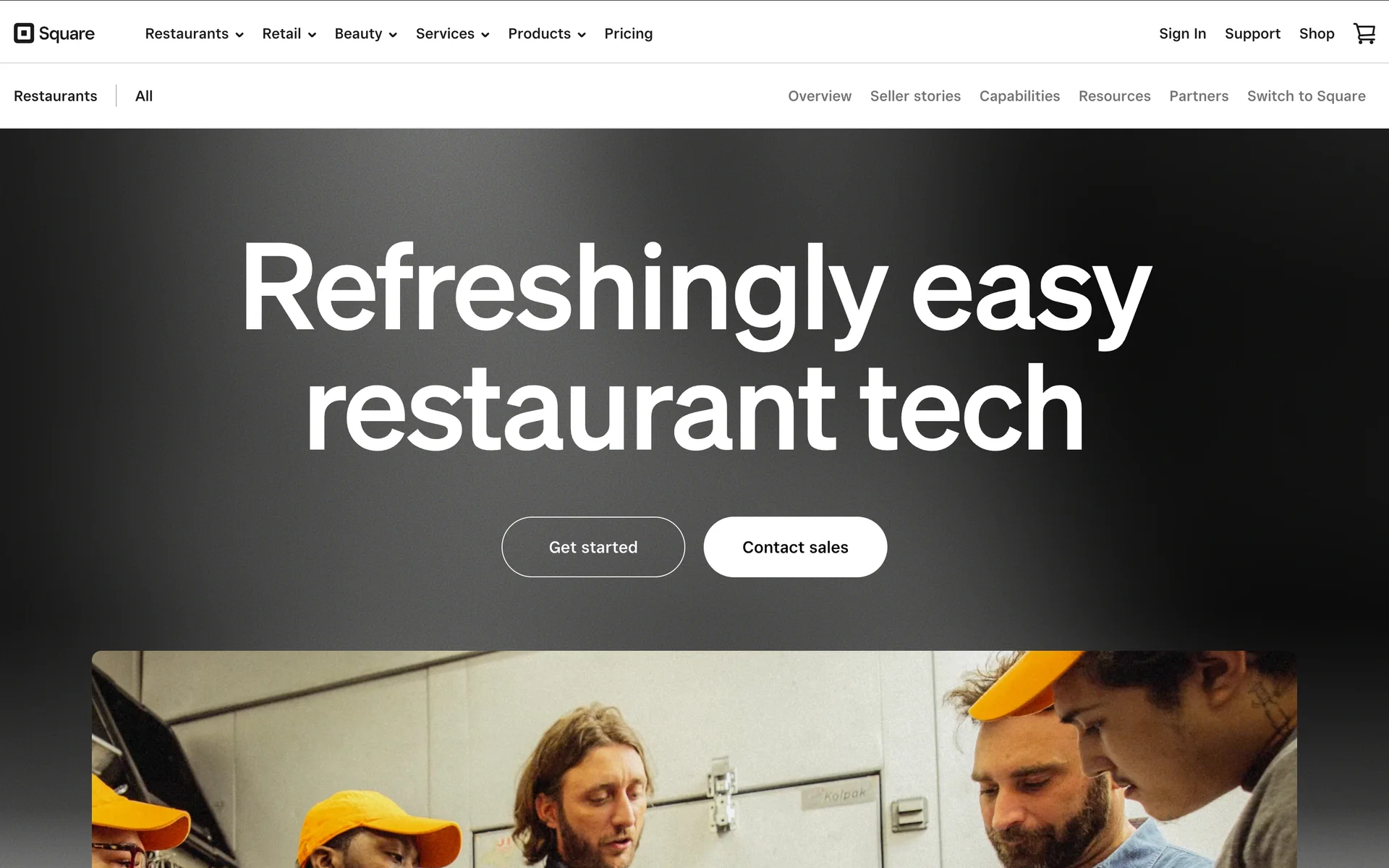Screen dimensions: 1389x868
Task: Click the Get started button
Action: click(x=593, y=547)
